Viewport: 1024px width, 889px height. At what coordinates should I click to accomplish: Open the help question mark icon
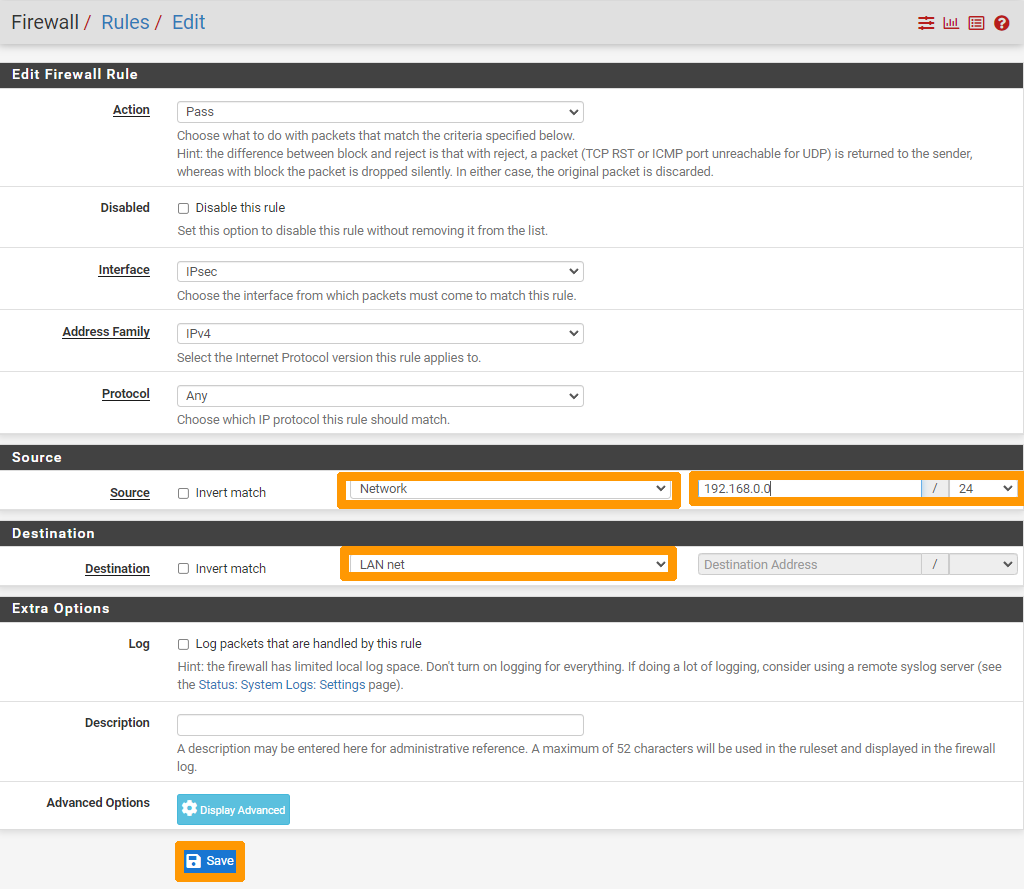point(1002,23)
